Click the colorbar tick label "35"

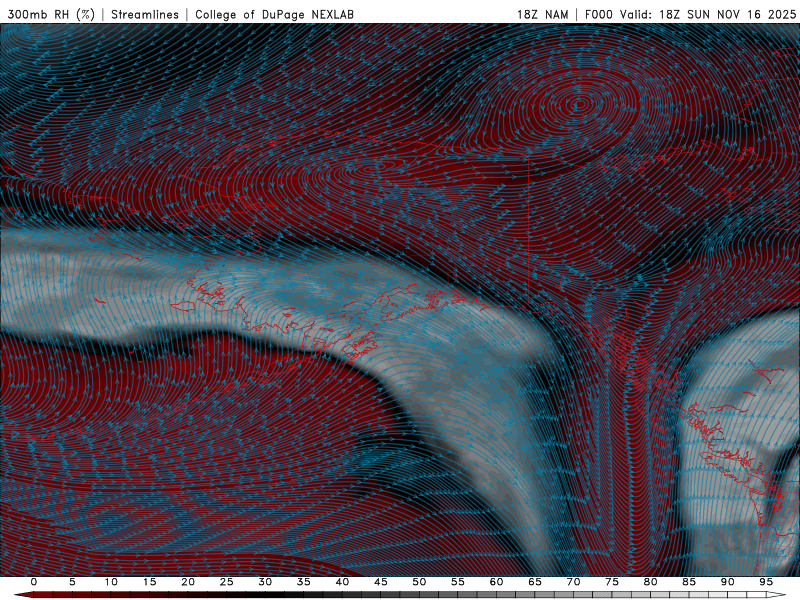tap(304, 582)
